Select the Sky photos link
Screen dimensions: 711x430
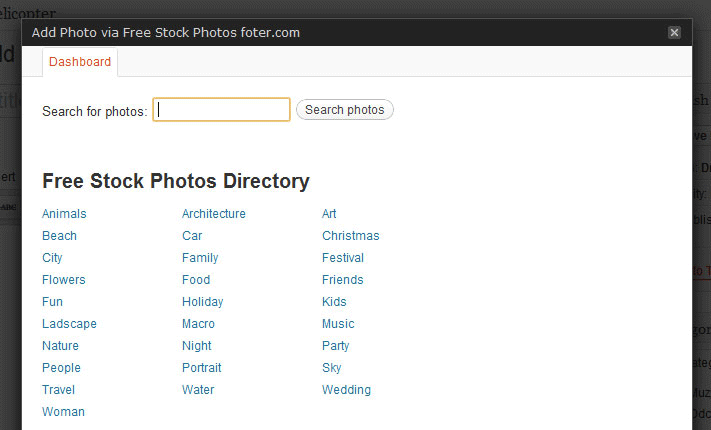(331, 368)
